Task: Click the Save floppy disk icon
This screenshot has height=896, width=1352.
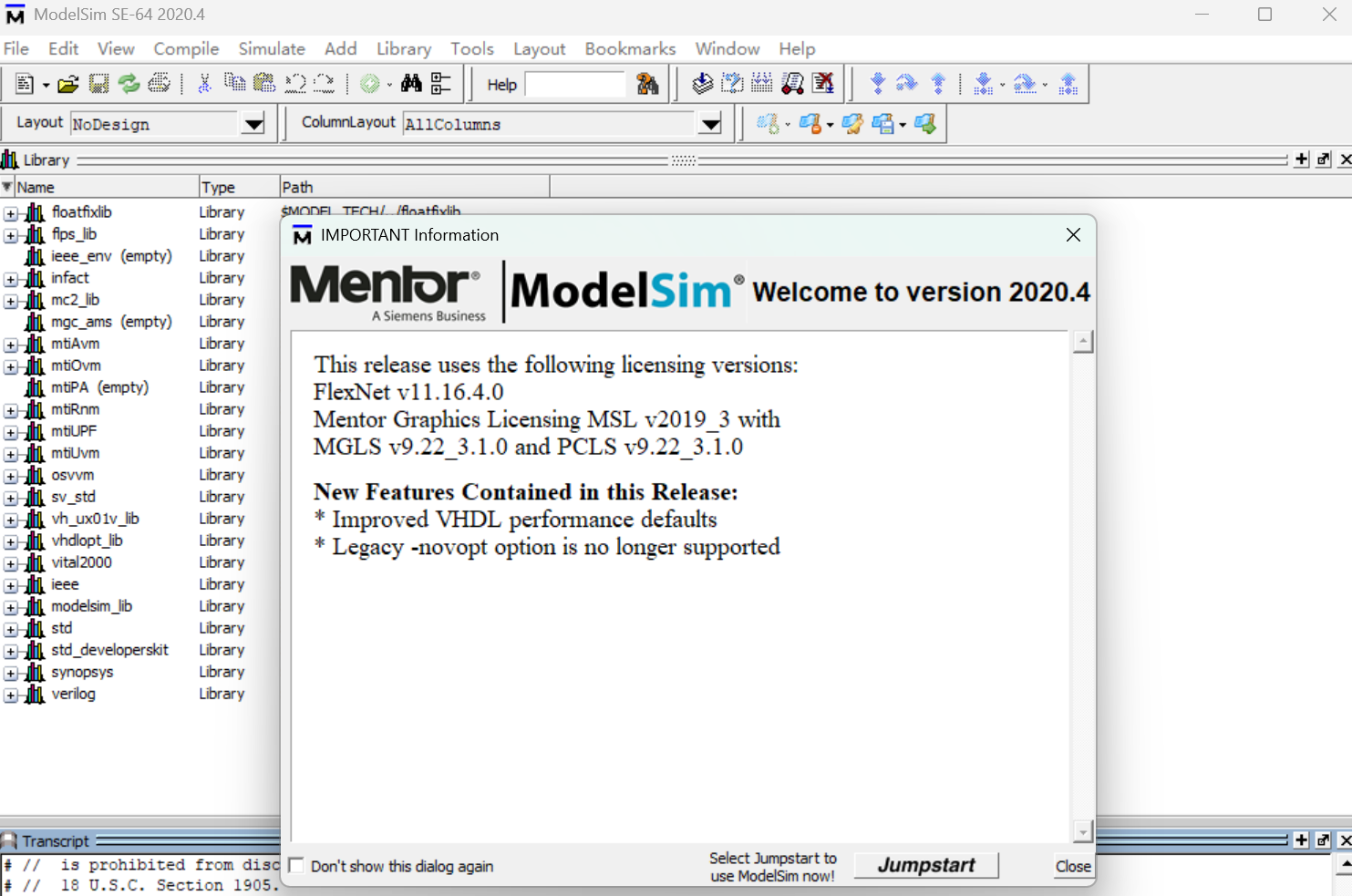Action: [x=98, y=84]
